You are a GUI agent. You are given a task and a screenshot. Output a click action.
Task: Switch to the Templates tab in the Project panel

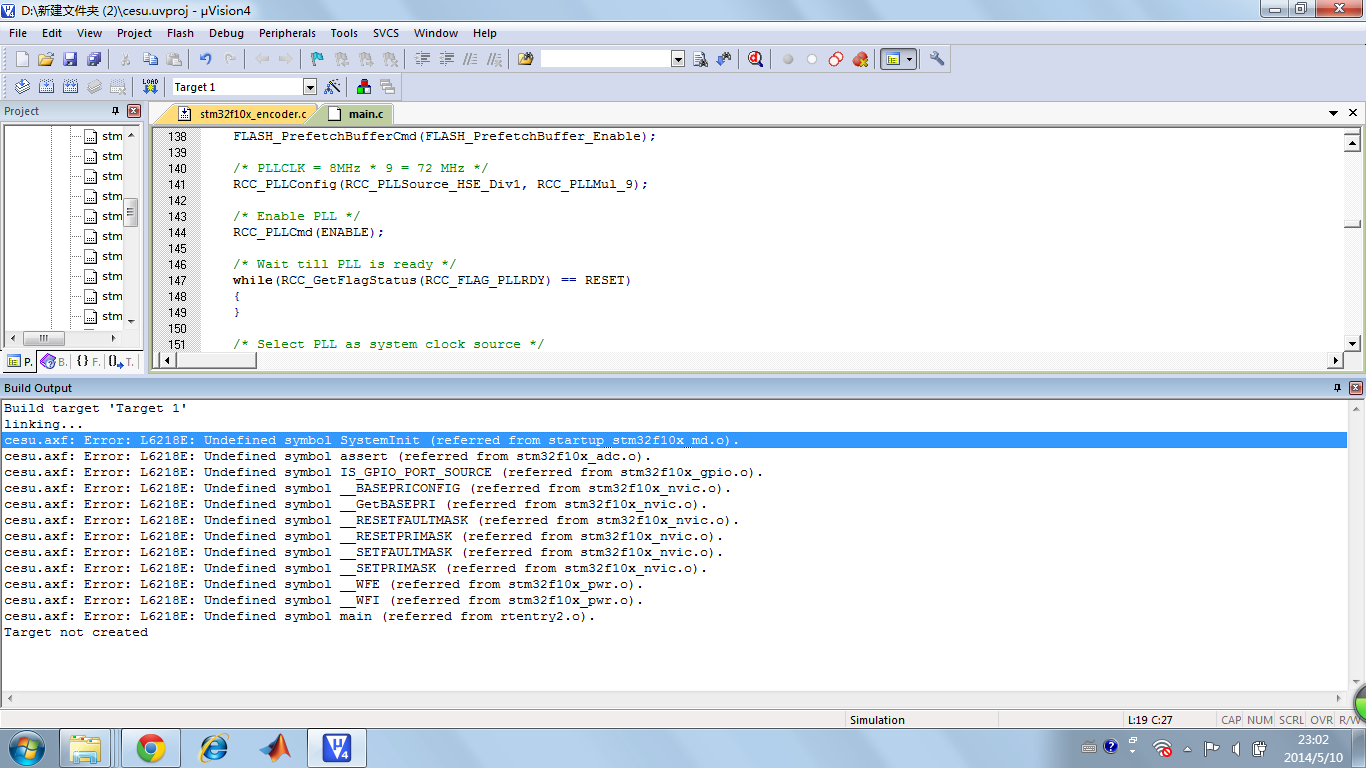(x=122, y=362)
